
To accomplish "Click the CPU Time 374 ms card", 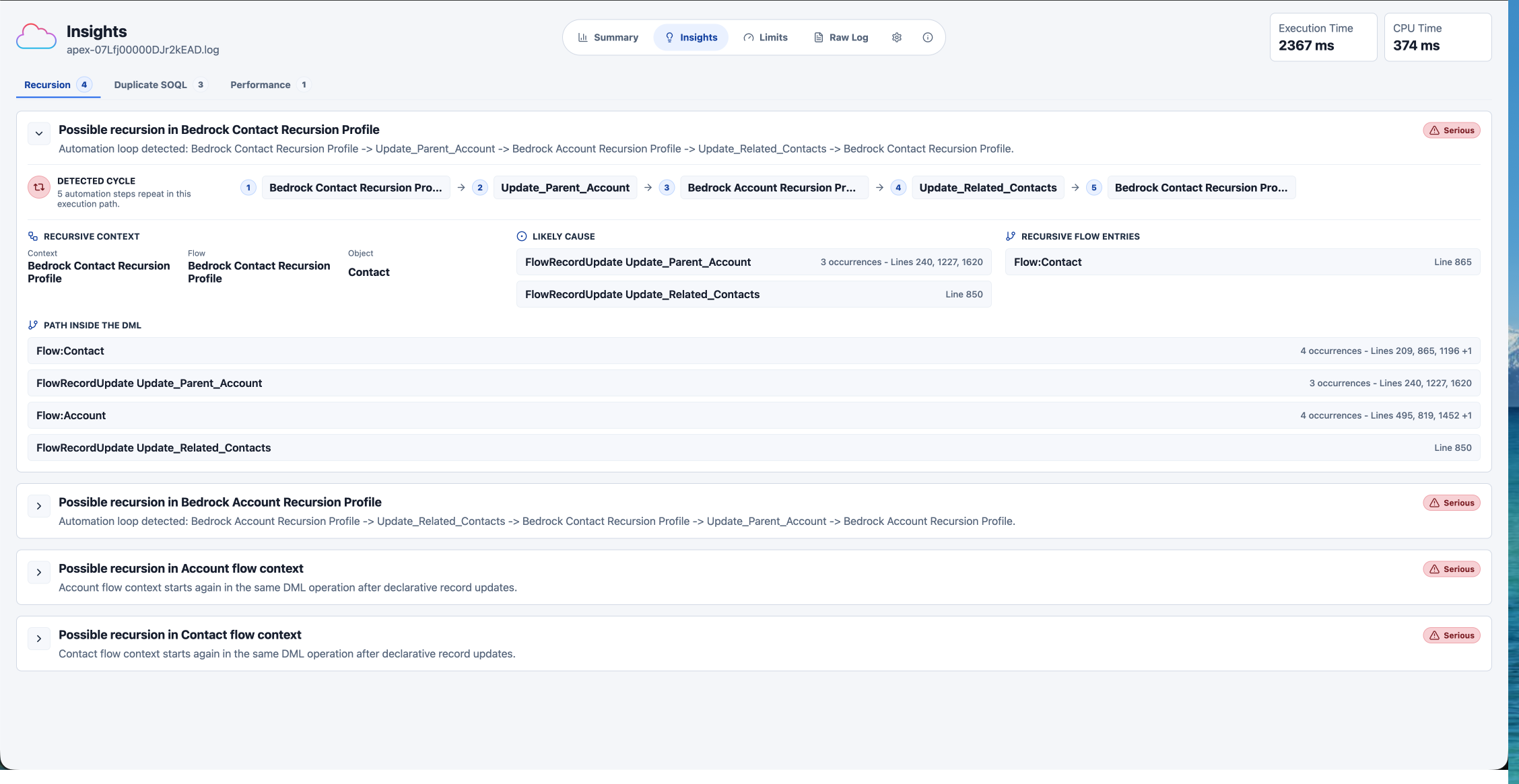I will 1438,38.
